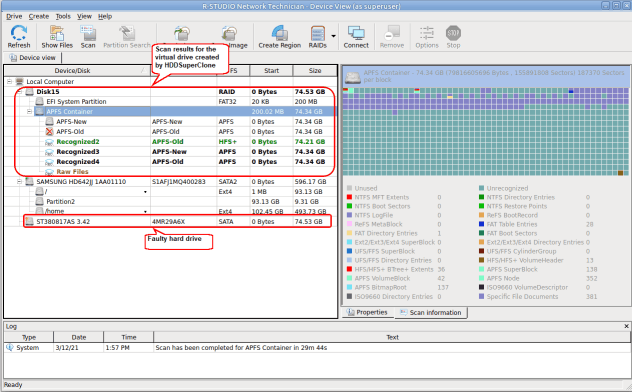Collapse the SAMSUNG HD642JJ drive node
The width and height of the screenshot is (632, 392).
point(19,182)
